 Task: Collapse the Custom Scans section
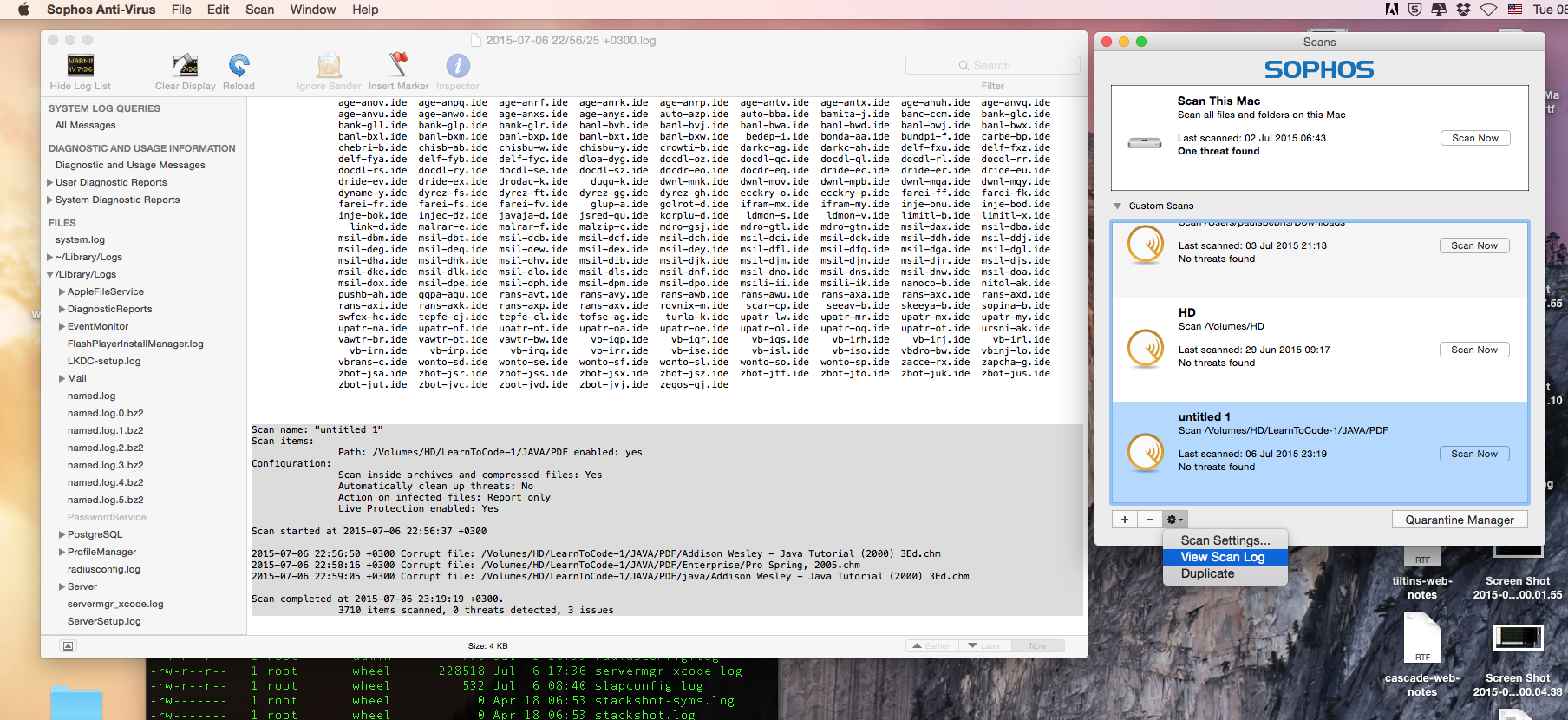(x=1117, y=206)
